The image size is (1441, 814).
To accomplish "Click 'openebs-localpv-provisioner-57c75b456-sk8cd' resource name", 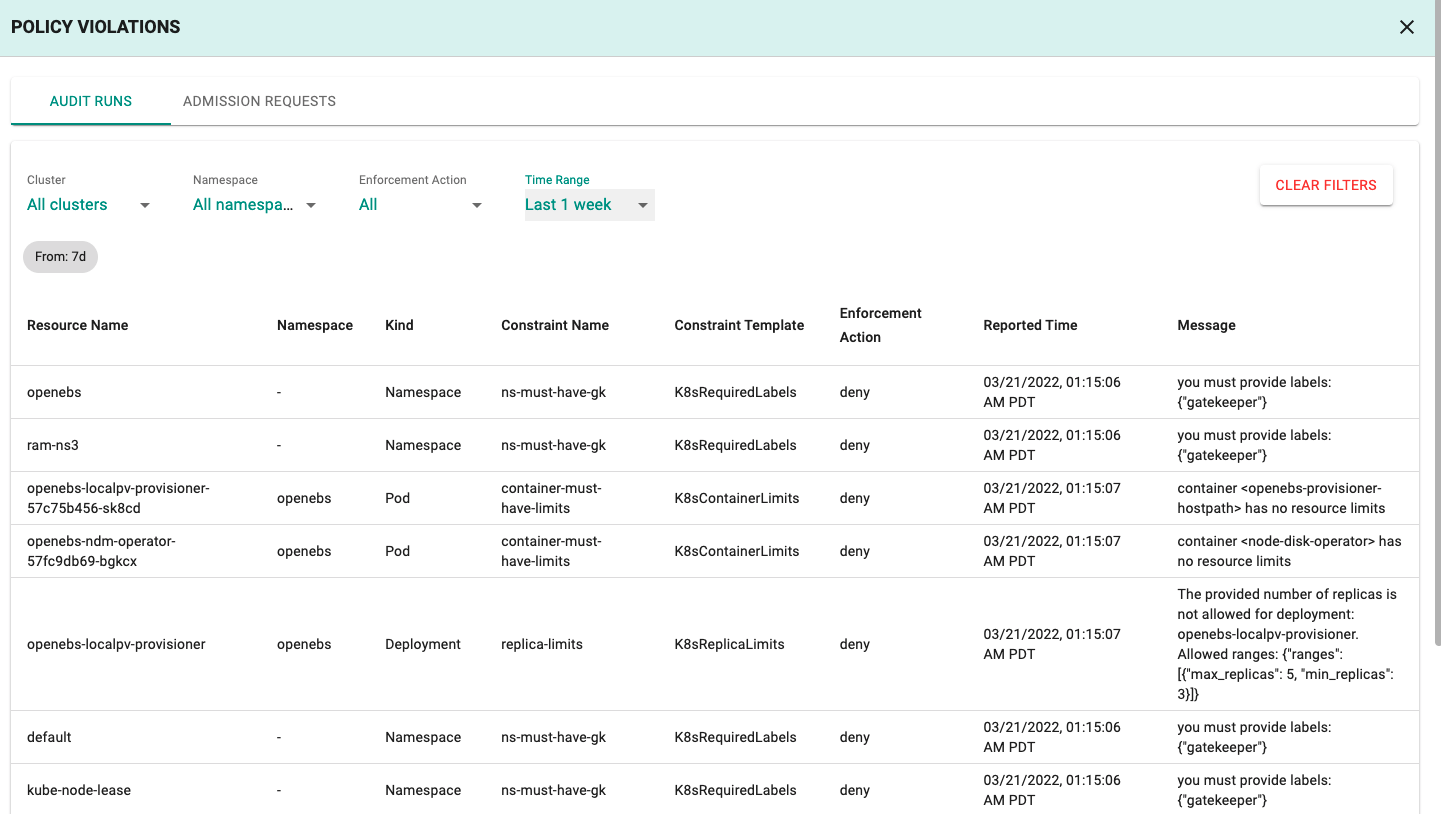I will [x=118, y=498].
